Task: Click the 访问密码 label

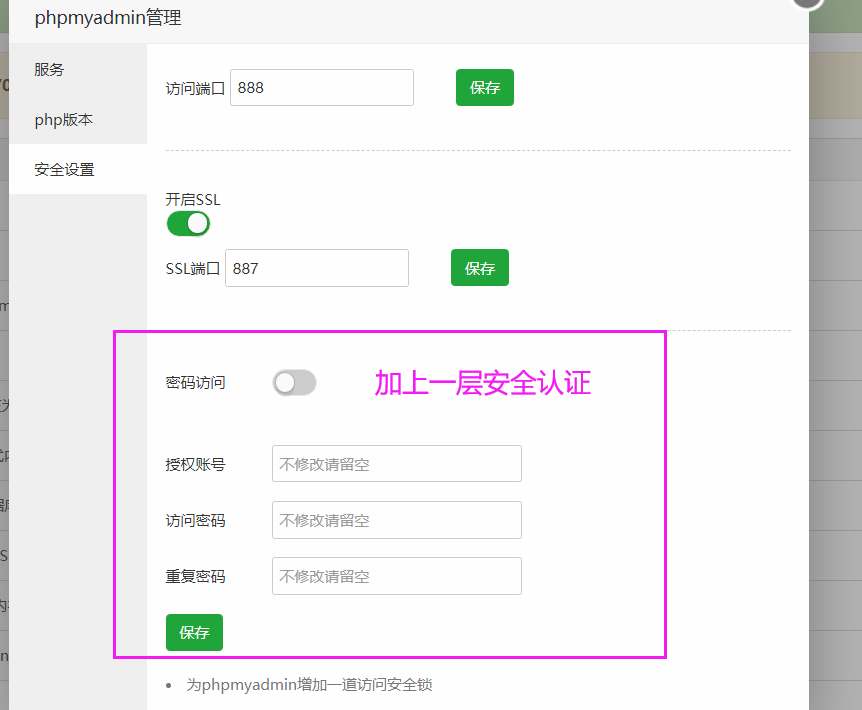Action: 195,520
